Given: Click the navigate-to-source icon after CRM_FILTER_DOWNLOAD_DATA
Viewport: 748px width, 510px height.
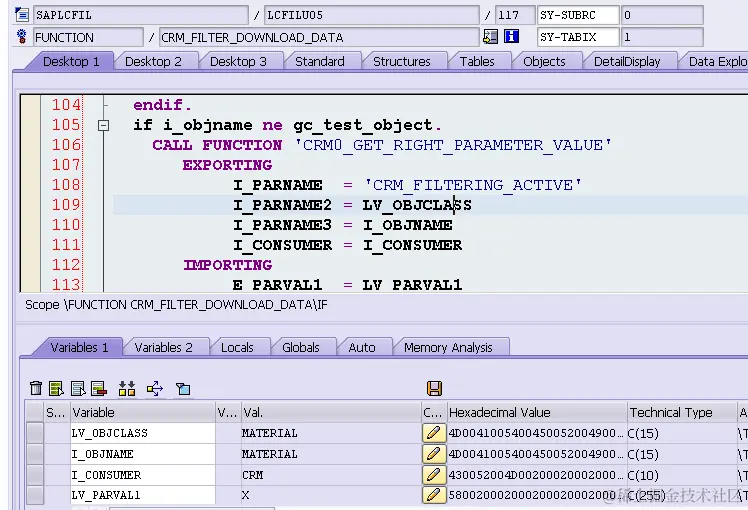Looking at the screenshot, I should 490,37.
